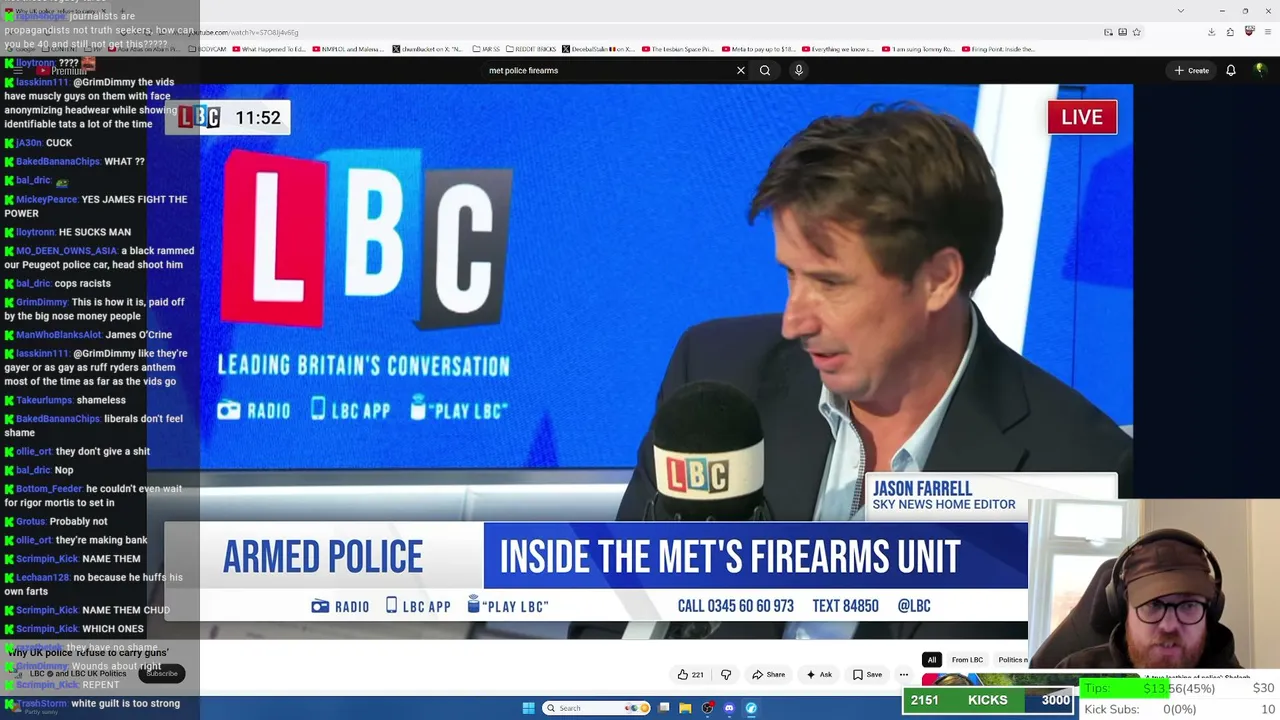Click the Kick Subs goal row

[x=1179, y=709]
